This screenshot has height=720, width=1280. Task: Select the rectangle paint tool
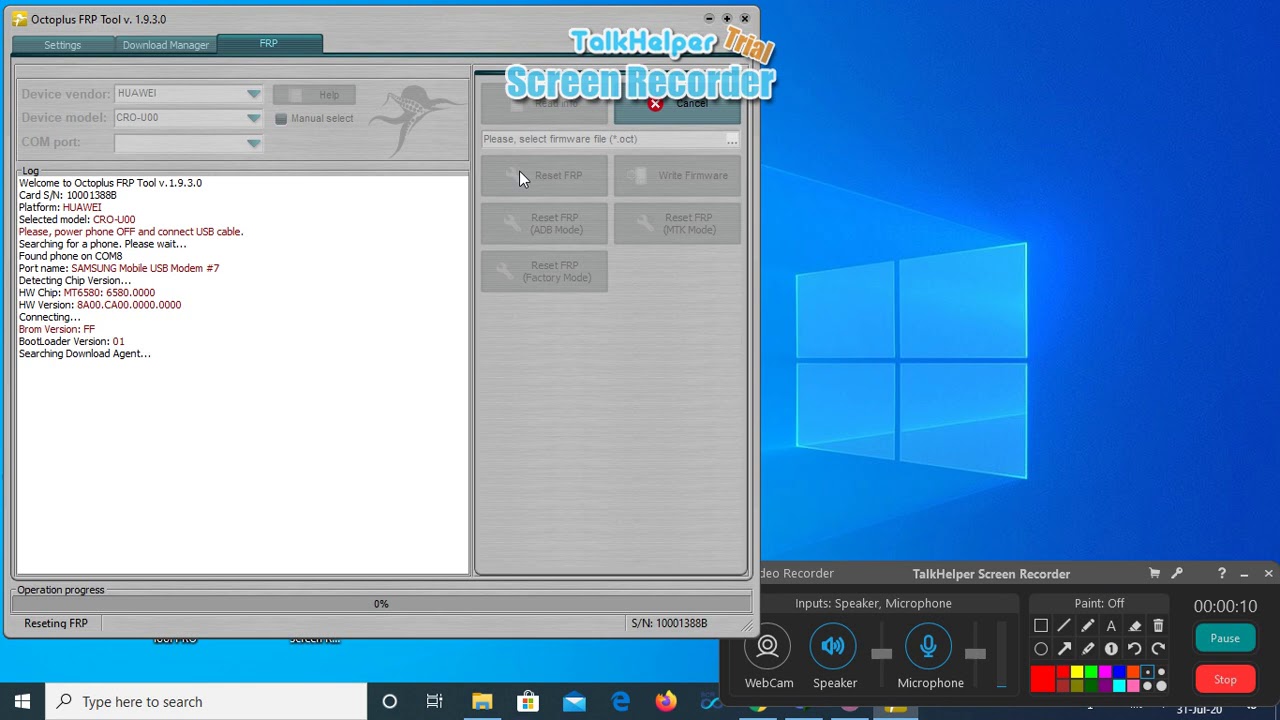(1041, 625)
